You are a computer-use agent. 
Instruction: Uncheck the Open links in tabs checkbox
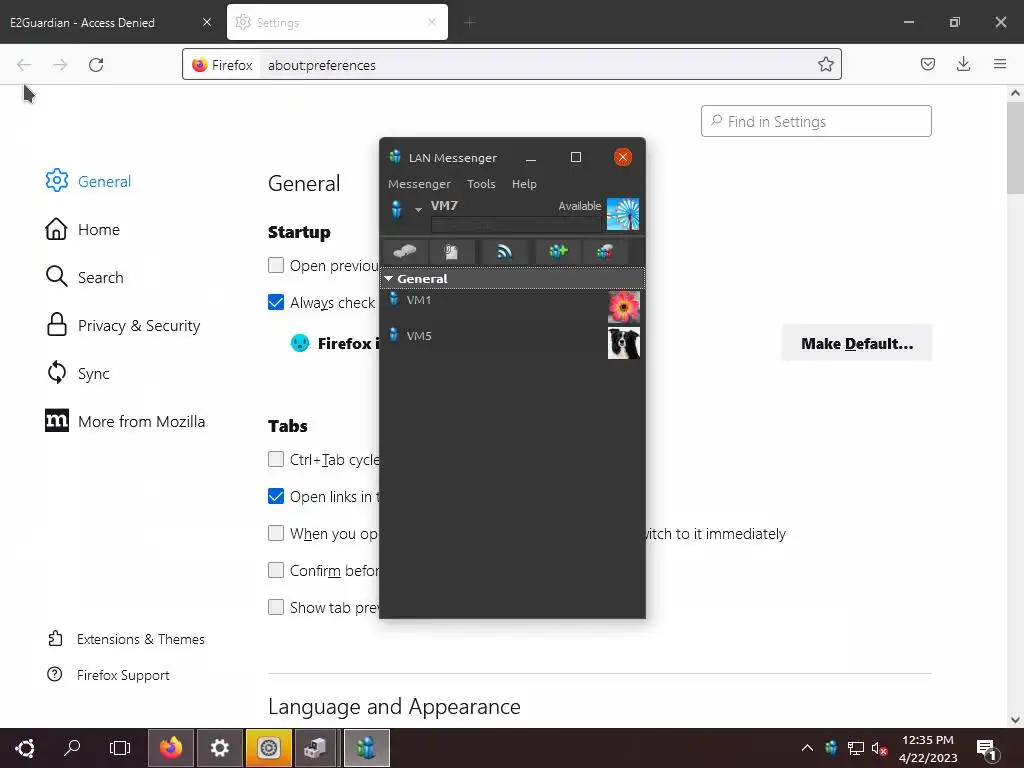click(276, 496)
